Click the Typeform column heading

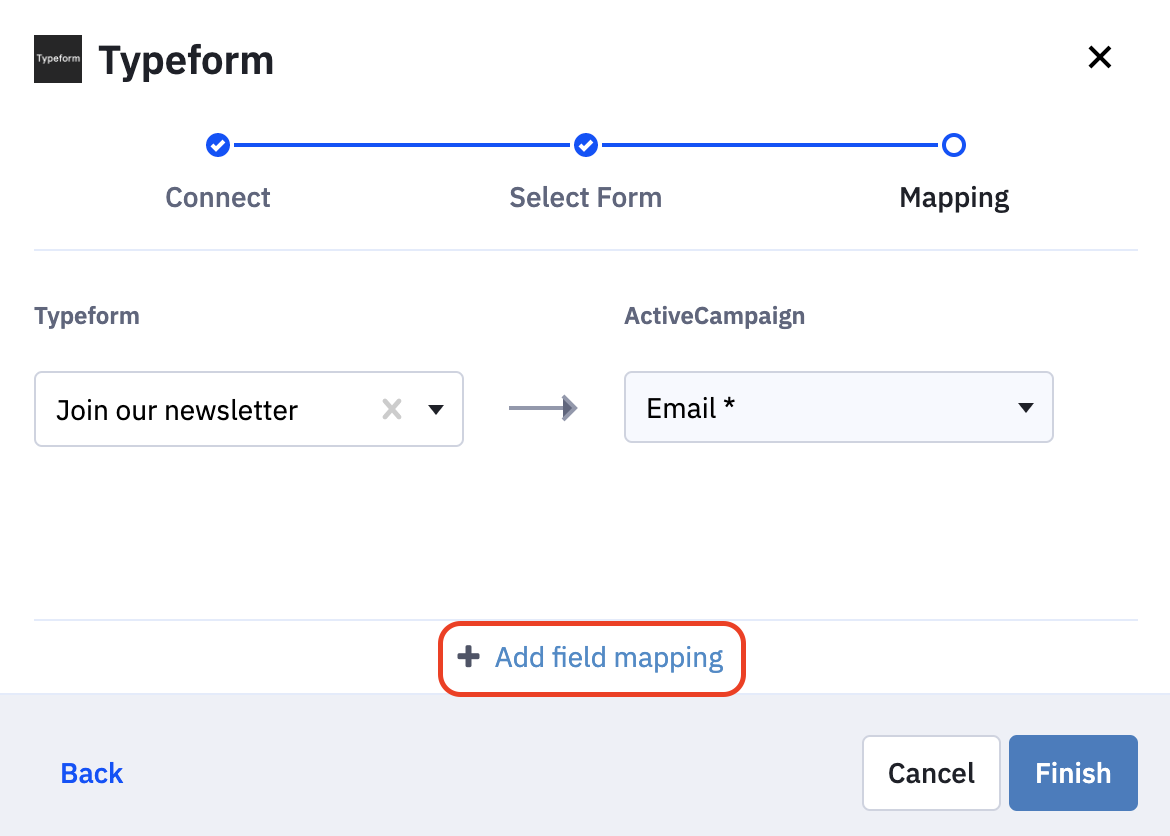tap(87, 316)
